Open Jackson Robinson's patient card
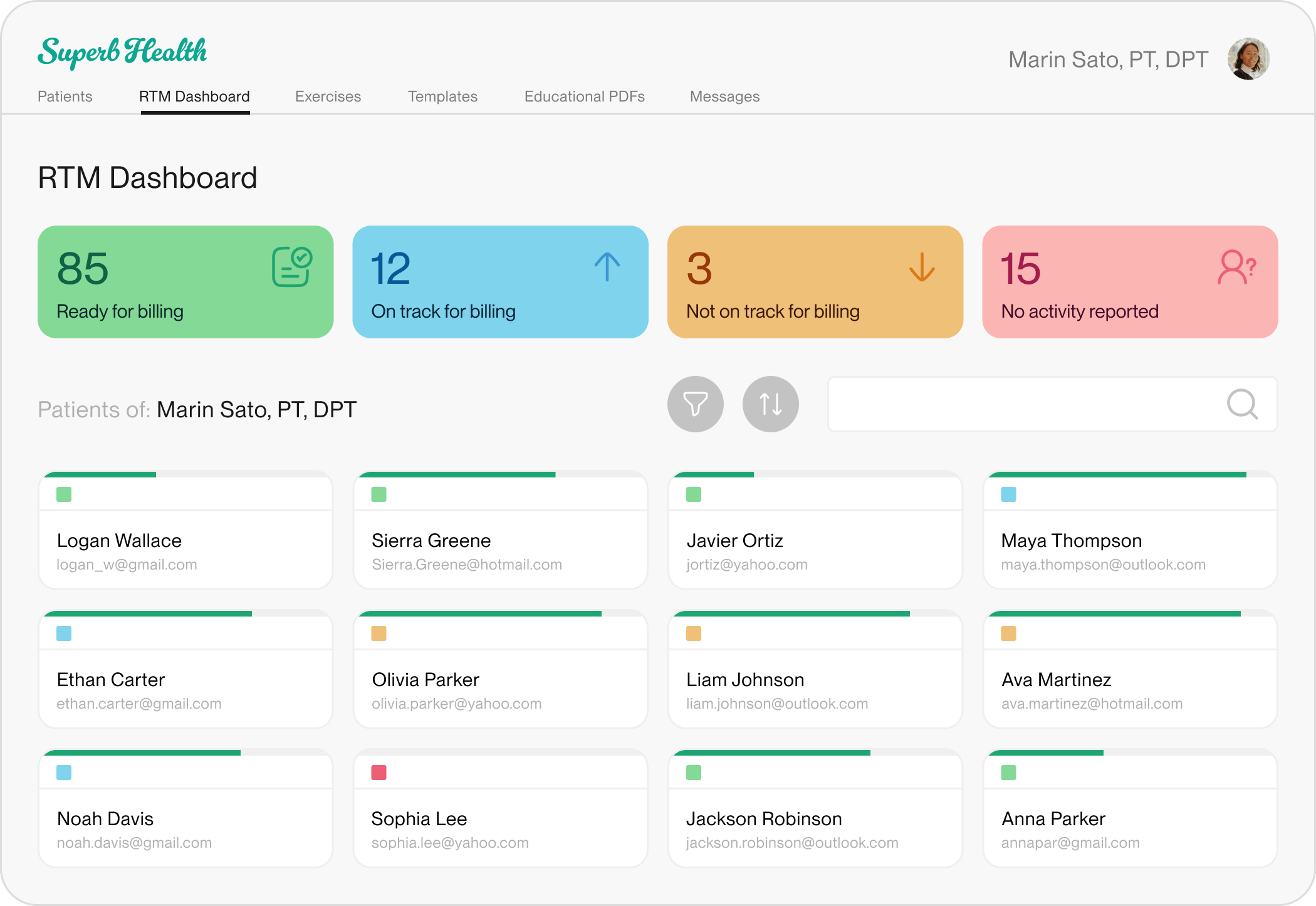This screenshot has height=906, width=1316. coord(815,828)
